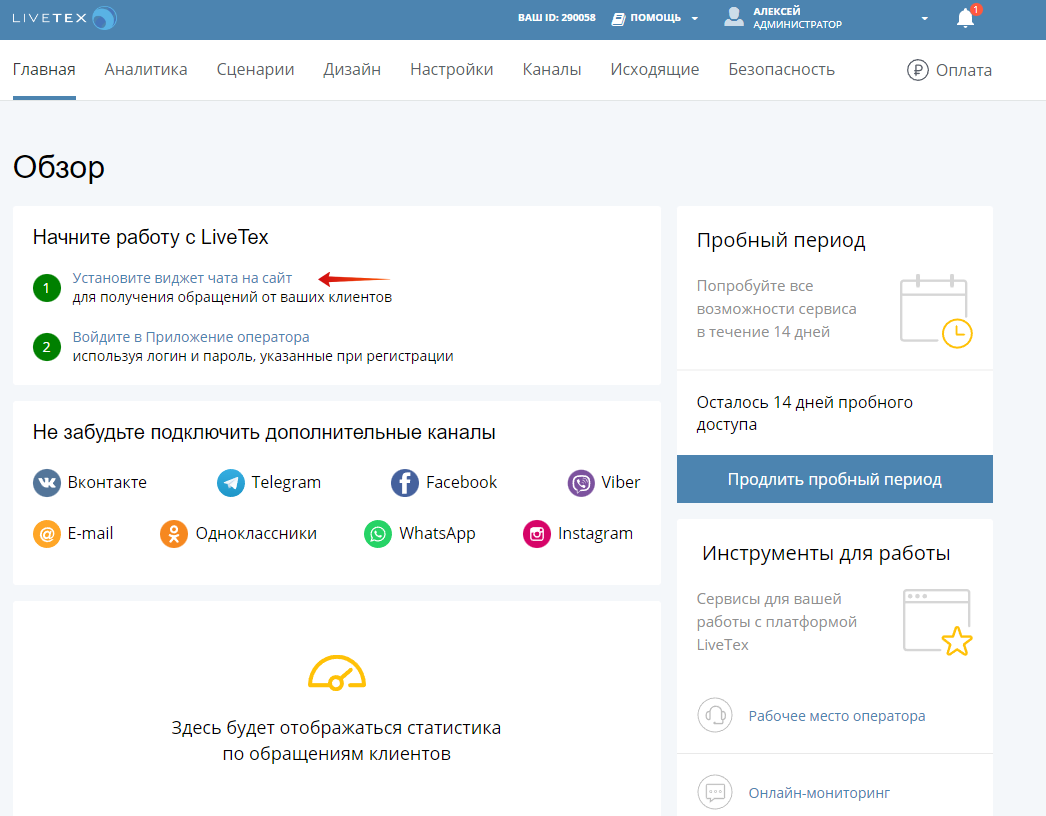Click the Viber channel label
The width and height of the screenshot is (1046, 816).
pos(620,482)
